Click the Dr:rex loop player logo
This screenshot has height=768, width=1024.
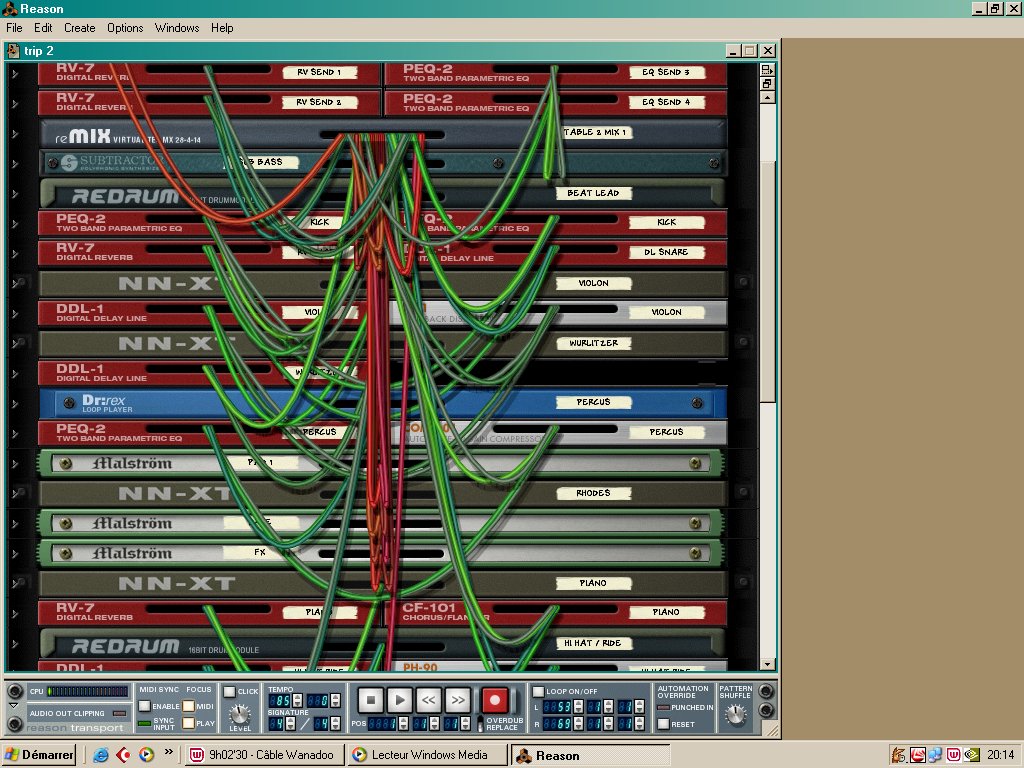point(103,400)
